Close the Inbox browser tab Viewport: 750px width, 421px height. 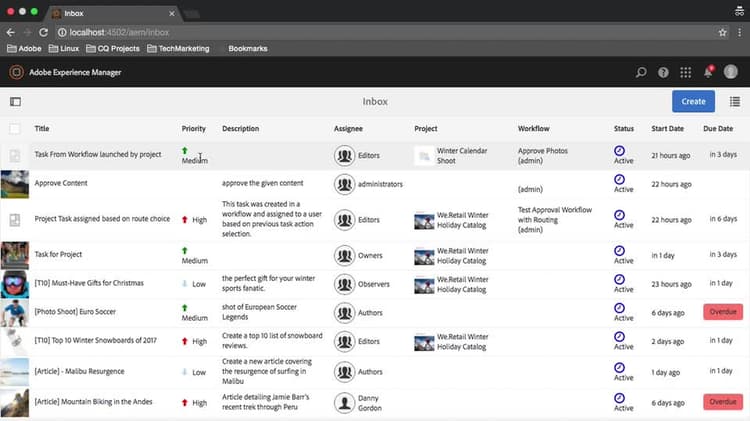coord(172,13)
